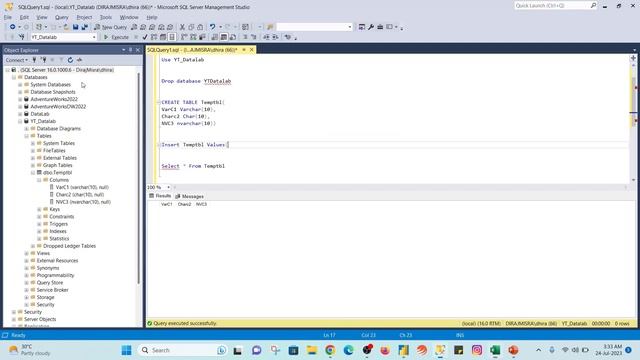Image resolution: width=640 pixels, height=360 pixels.
Task: Toggle Include Live Query Statistics
Action: (193, 37)
